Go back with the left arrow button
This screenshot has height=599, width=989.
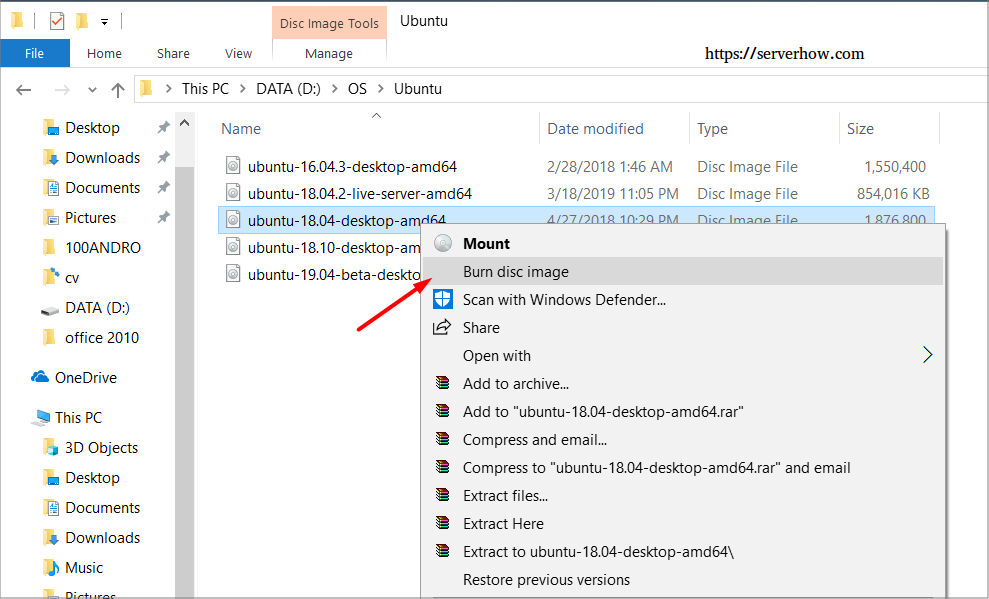(x=24, y=90)
